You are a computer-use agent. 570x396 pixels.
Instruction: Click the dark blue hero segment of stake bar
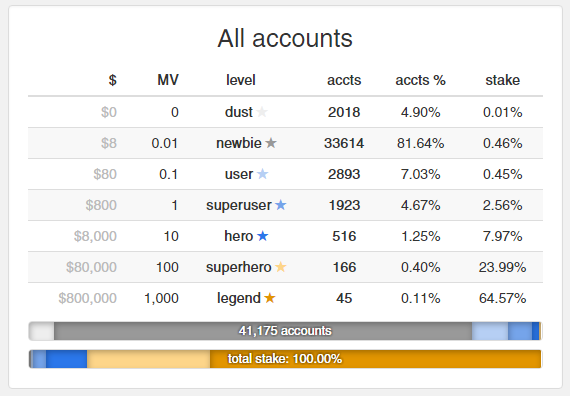(x=67, y=359)
